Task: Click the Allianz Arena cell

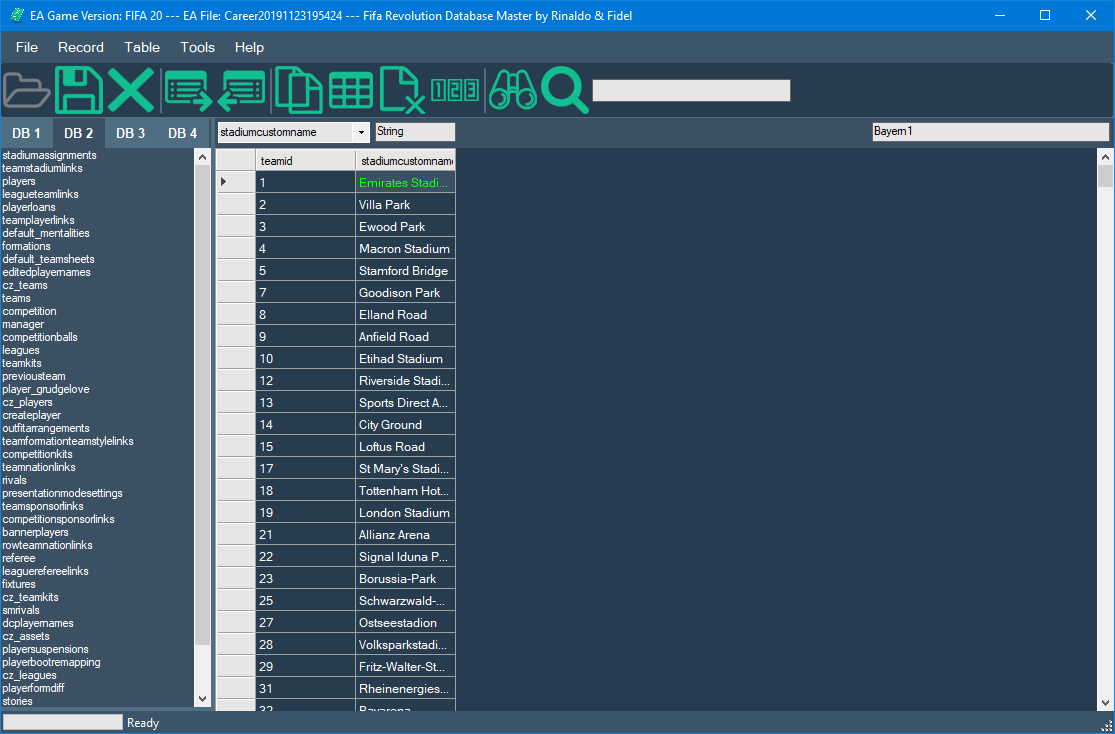Action: (405, 535)
